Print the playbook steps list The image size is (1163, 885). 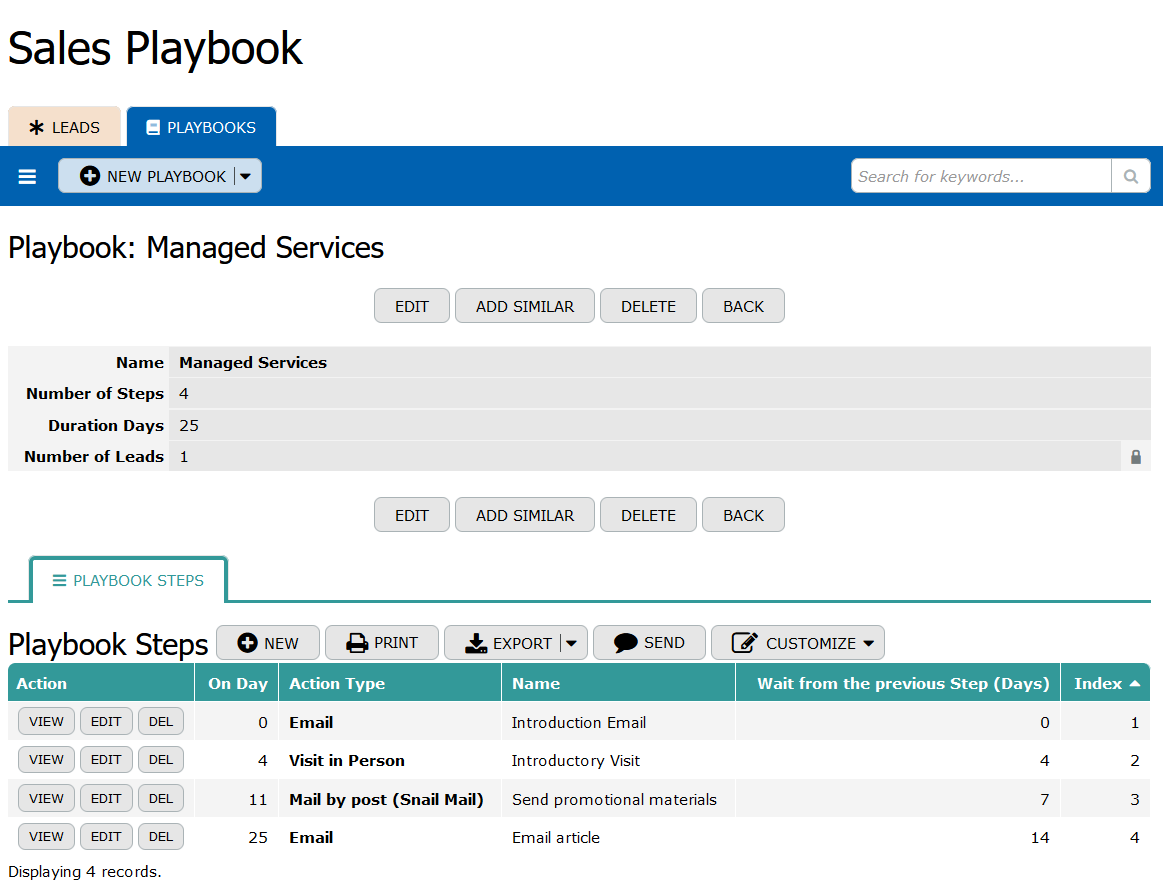382,643
